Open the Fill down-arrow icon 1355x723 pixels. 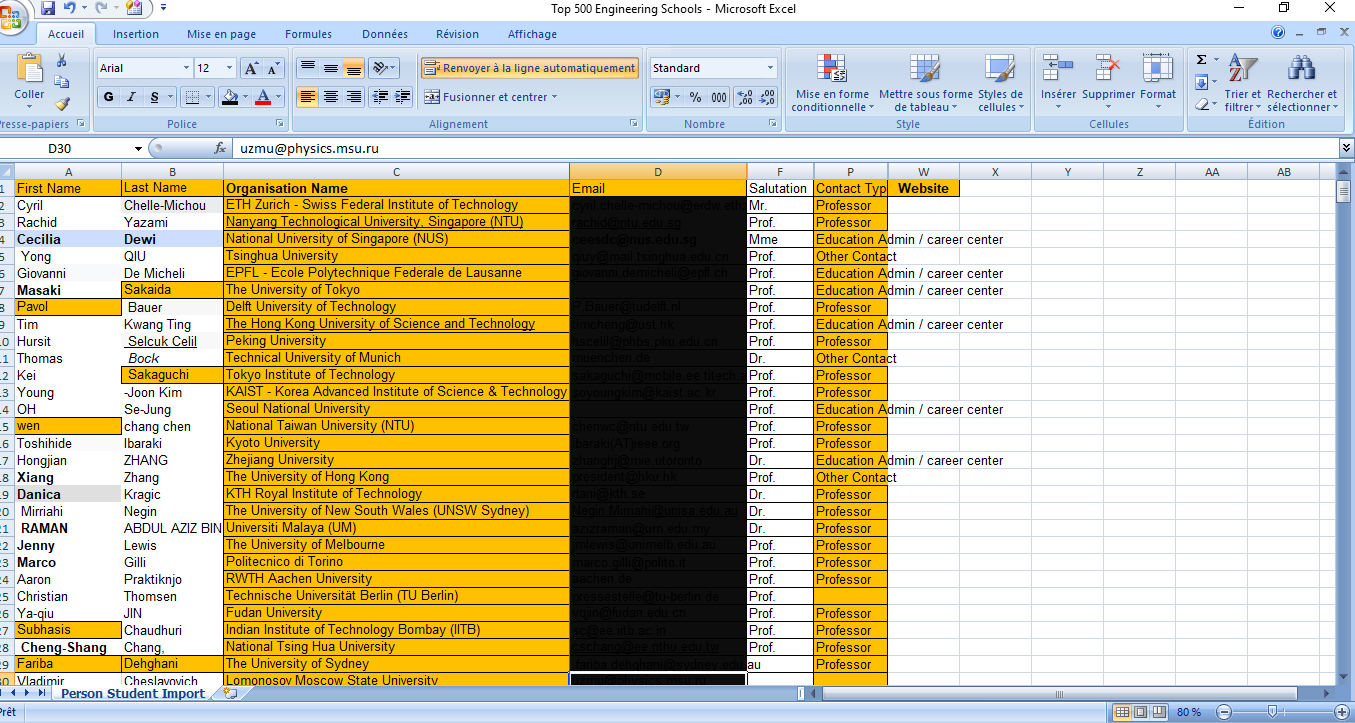pos(1201,82)
